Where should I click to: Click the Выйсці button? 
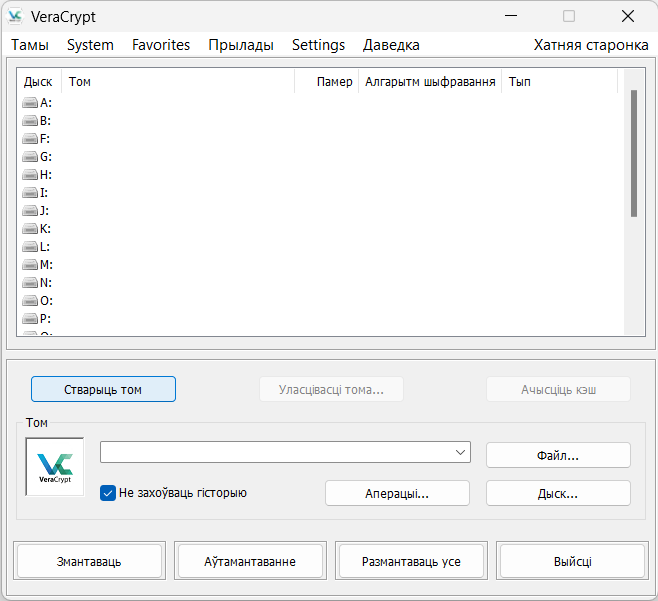pyautogui.click(x=572, y=561)
